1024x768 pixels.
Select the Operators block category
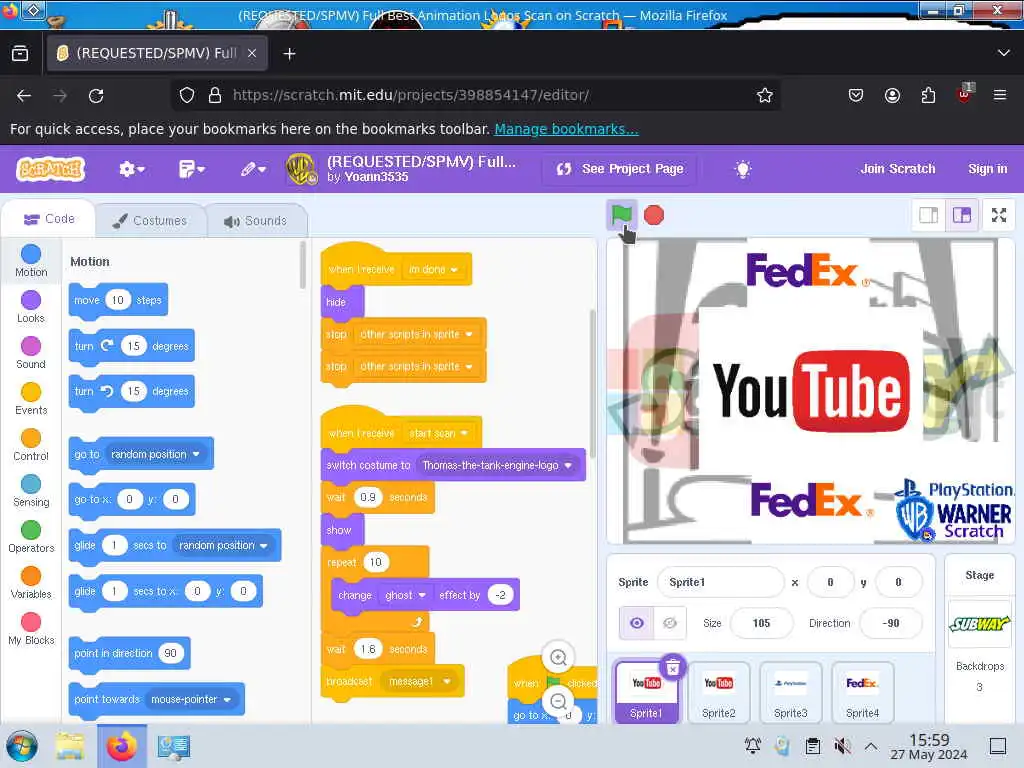31,537
